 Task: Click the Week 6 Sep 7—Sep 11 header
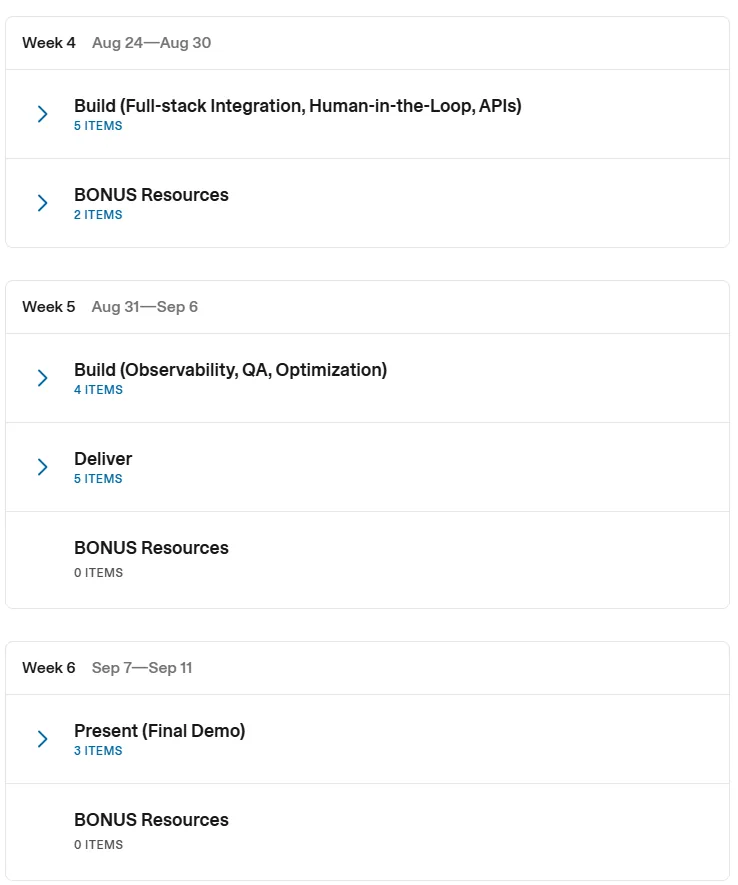107,668
